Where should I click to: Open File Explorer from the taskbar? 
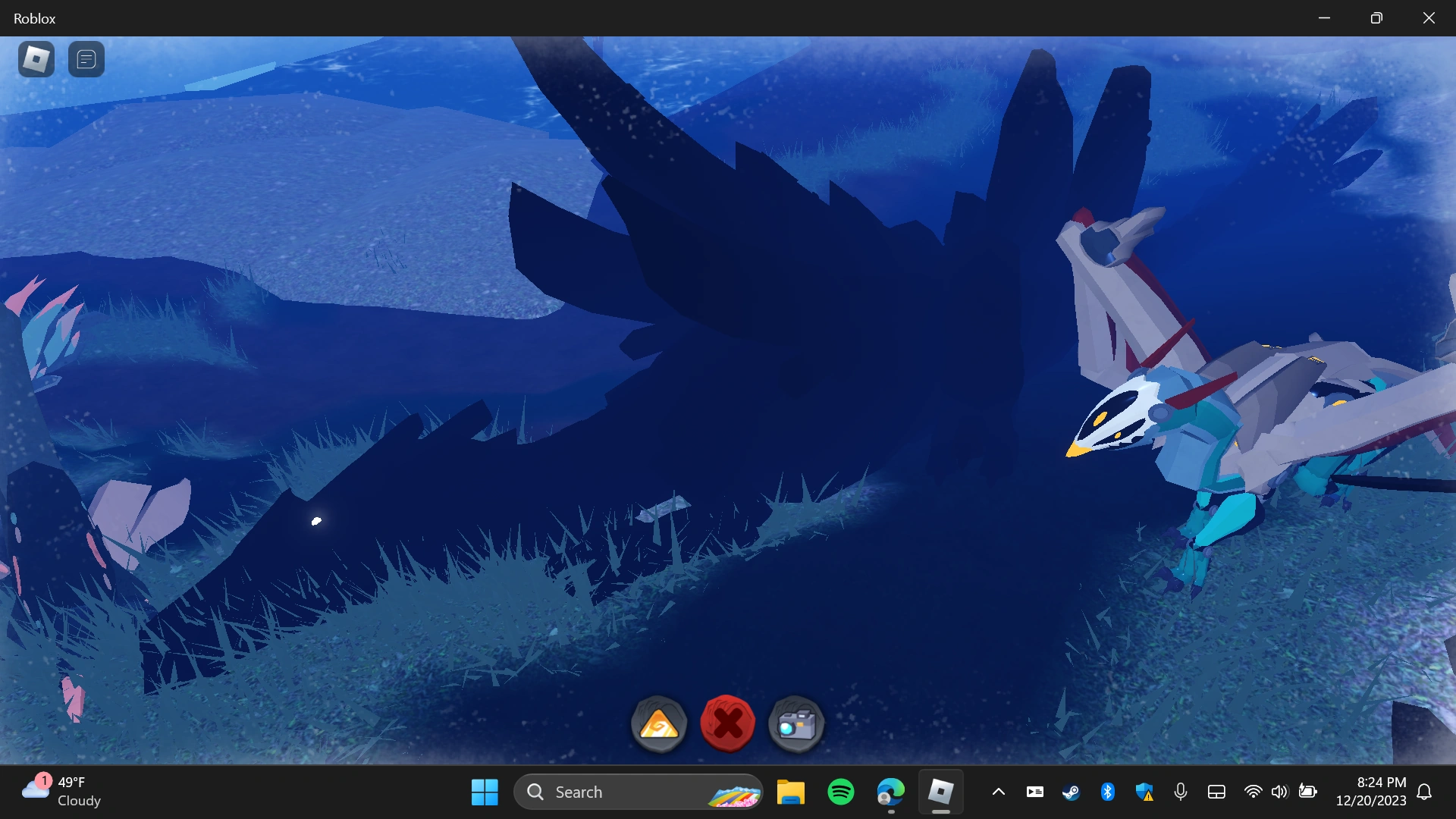[x=790, y=792]
